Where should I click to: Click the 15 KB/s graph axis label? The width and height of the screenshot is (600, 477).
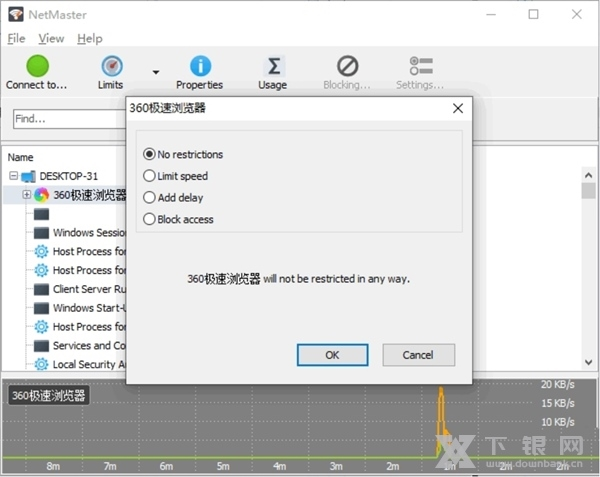558,403
